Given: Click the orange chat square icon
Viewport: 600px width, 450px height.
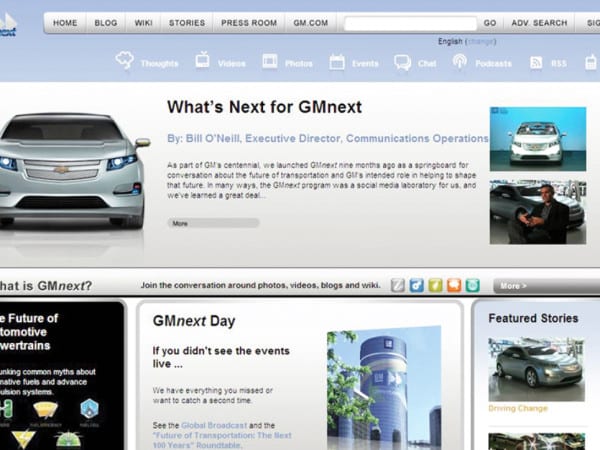Looking at the screenshot, I should [454, 286].
